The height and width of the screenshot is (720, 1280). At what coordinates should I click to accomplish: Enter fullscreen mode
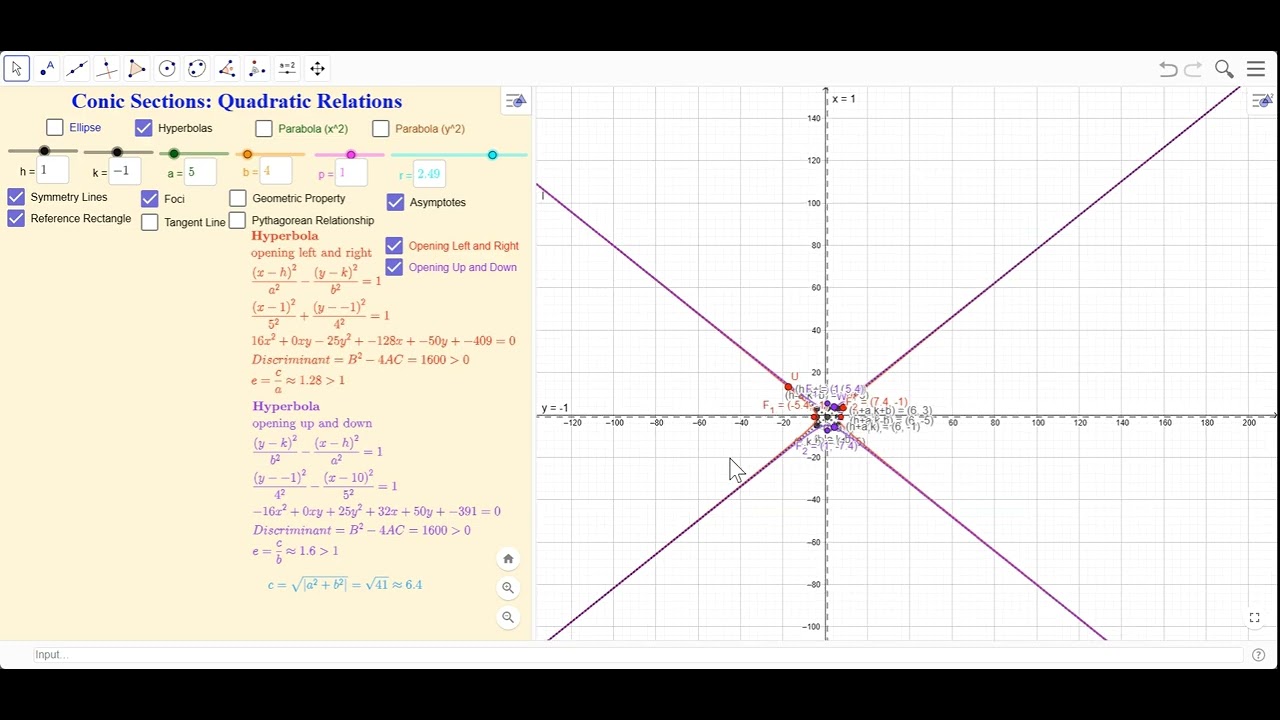click(x=1255, y=618)
